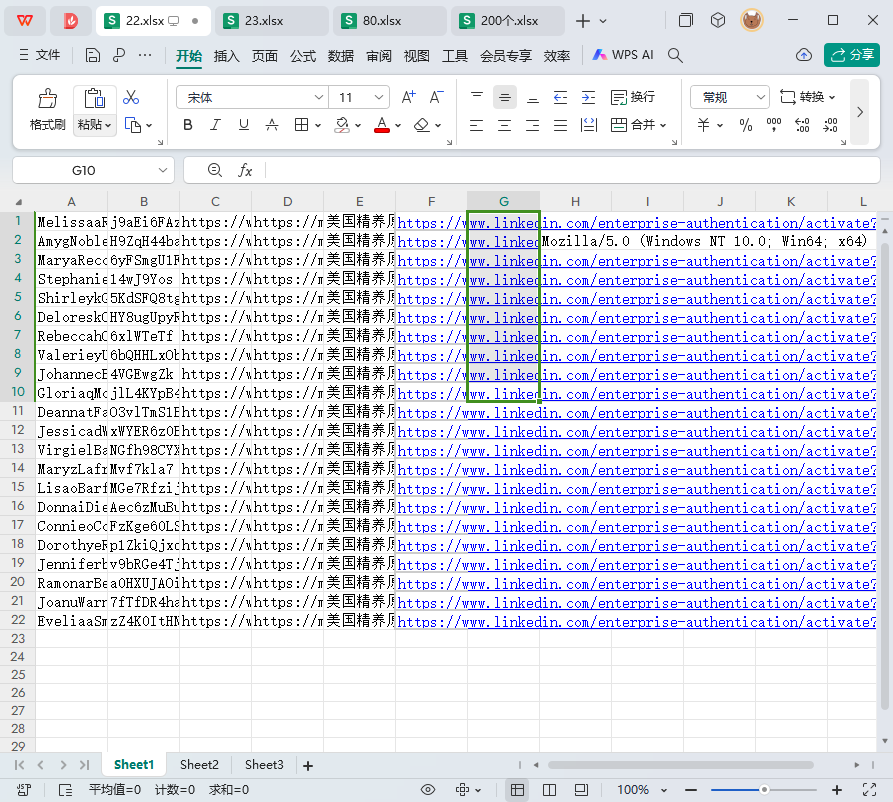Click the WPS AI button
The height and width of the screenshot is (802, 893).
[x=623, y=55]
